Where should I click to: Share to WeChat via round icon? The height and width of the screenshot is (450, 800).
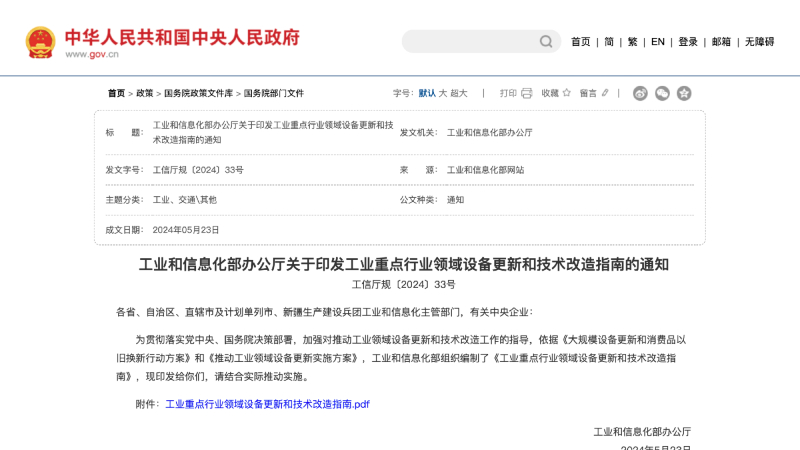tap(662, 93)
